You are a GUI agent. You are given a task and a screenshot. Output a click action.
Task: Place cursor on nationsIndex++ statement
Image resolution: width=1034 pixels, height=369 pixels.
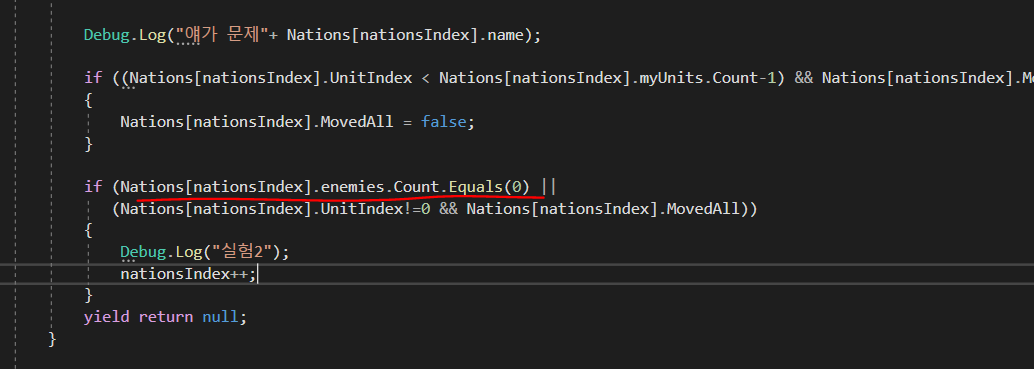(187, 274)
